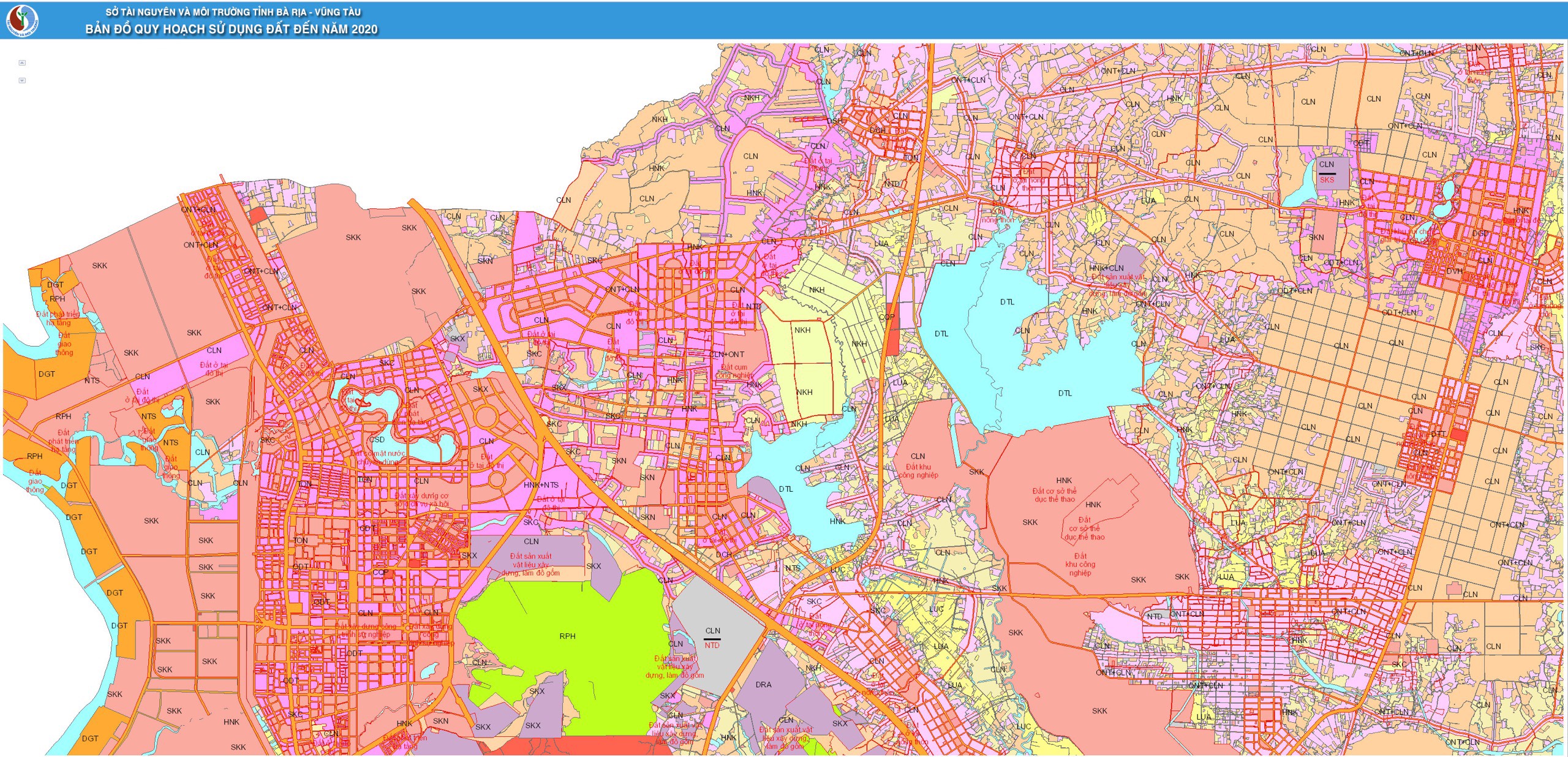Viewport: 1568px width, 757px height.
Task: Click the 'CSD' label by the lake
Action: pyautogui.click(x=377, y=440)
